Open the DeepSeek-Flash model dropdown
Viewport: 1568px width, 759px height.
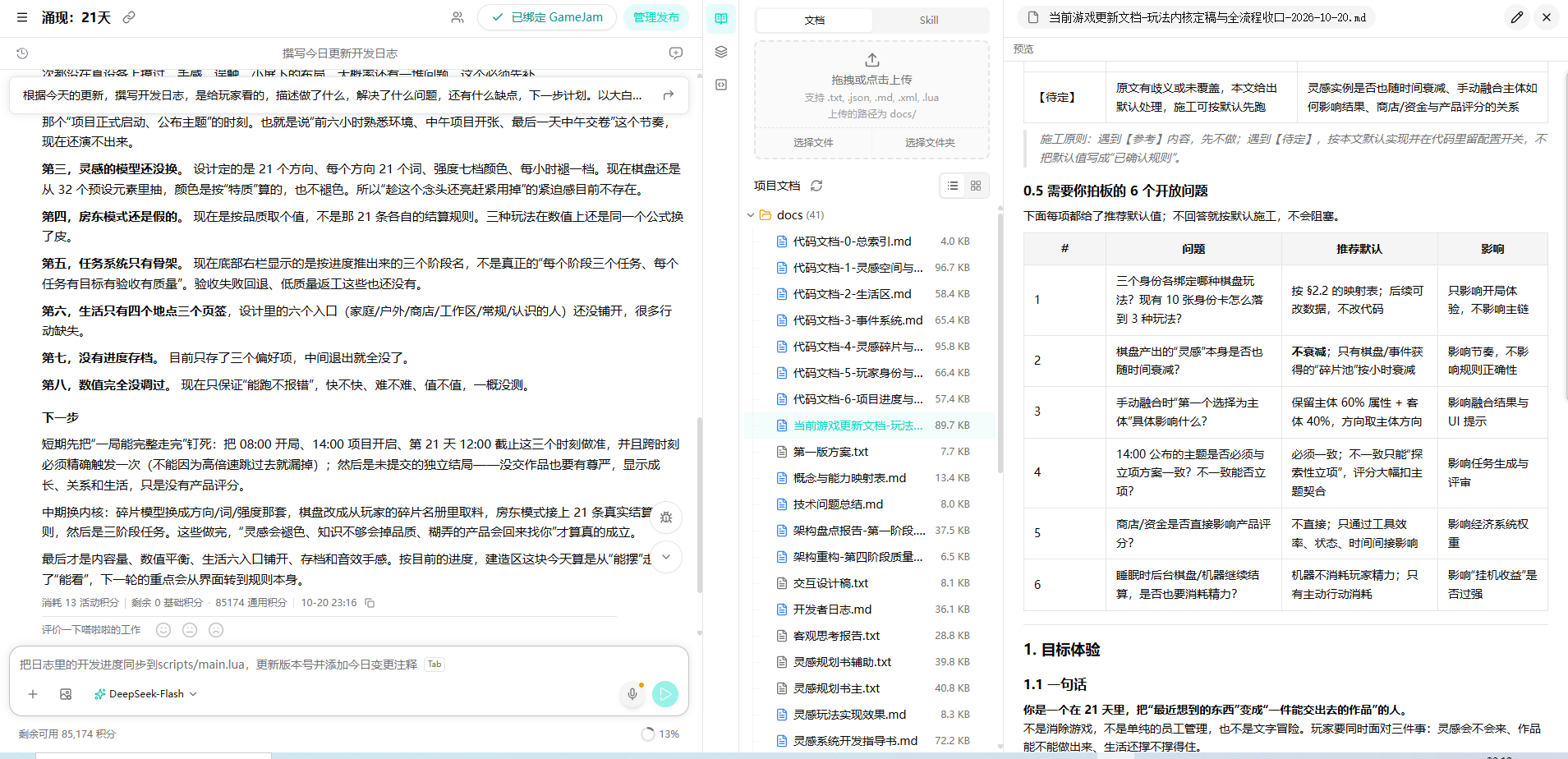146,694
